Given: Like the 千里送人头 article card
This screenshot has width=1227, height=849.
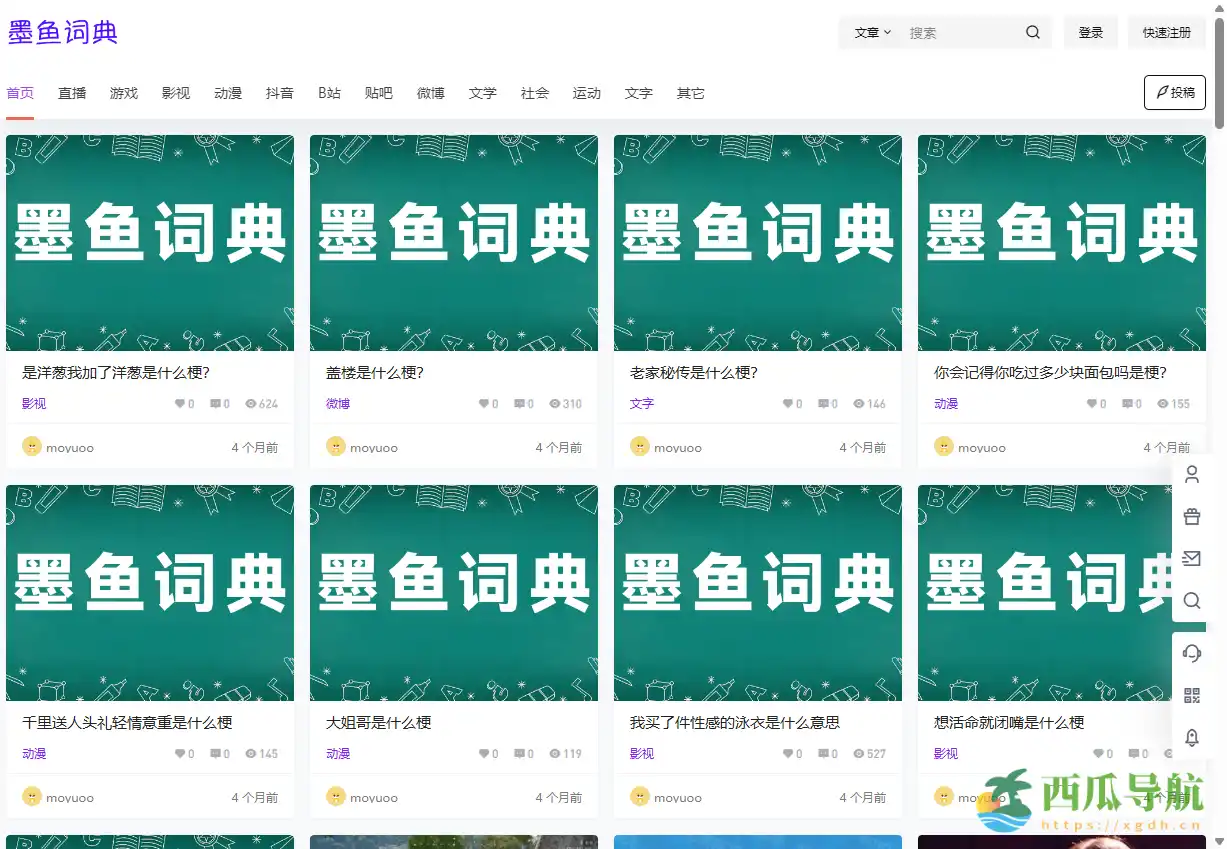Looking at the screenshot, I should [x=178, y=754].
